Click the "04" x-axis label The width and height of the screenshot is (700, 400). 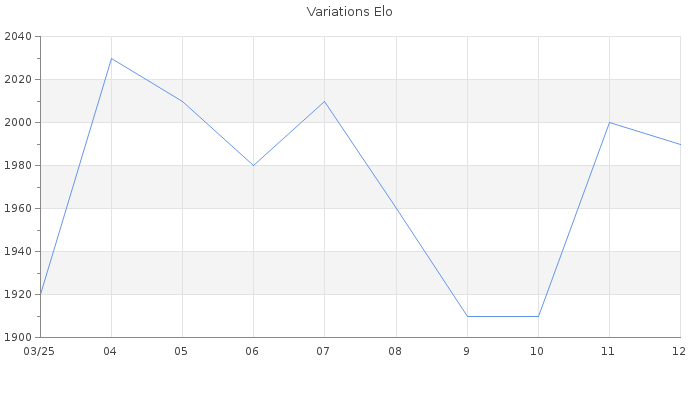click(111, 352)
